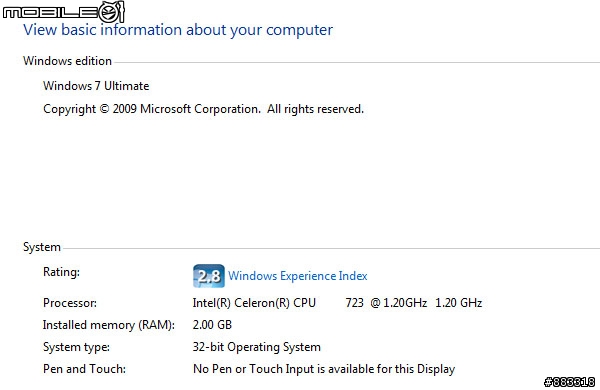Select the 32-bit Operating System text

tap(256, 347)
